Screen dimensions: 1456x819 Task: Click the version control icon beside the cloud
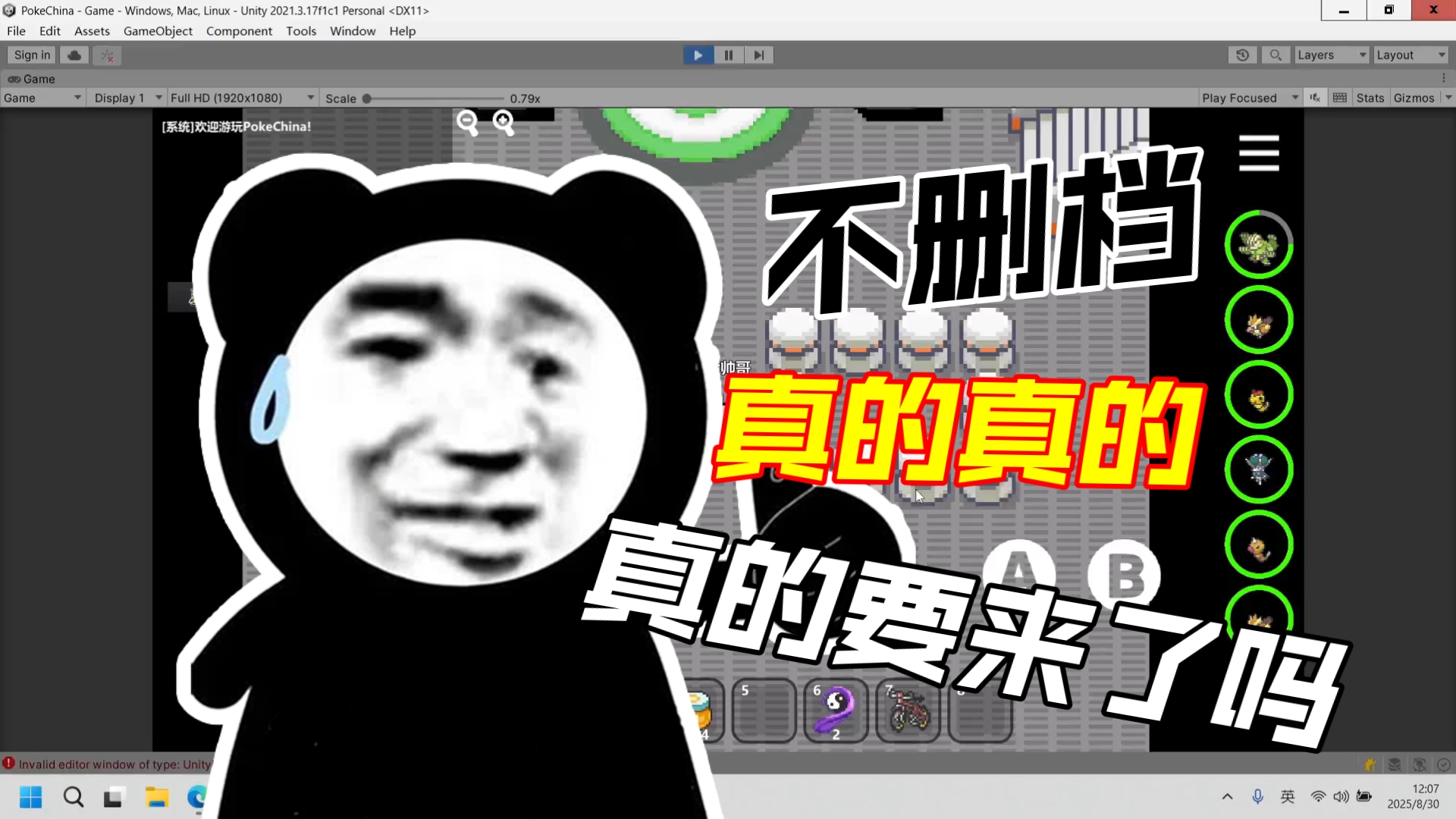coord(107,55)
